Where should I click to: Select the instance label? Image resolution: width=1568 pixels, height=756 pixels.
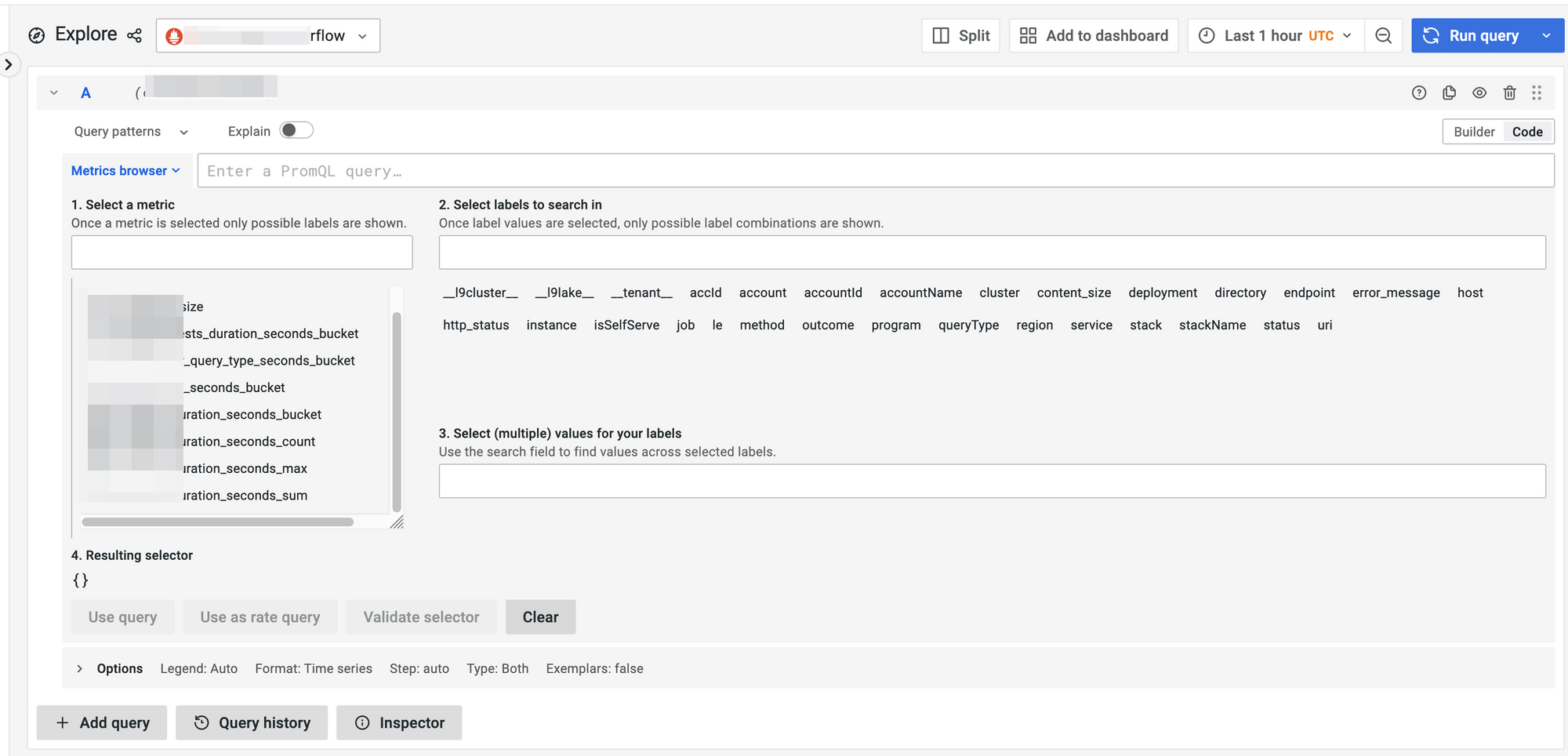coord(551,325)
